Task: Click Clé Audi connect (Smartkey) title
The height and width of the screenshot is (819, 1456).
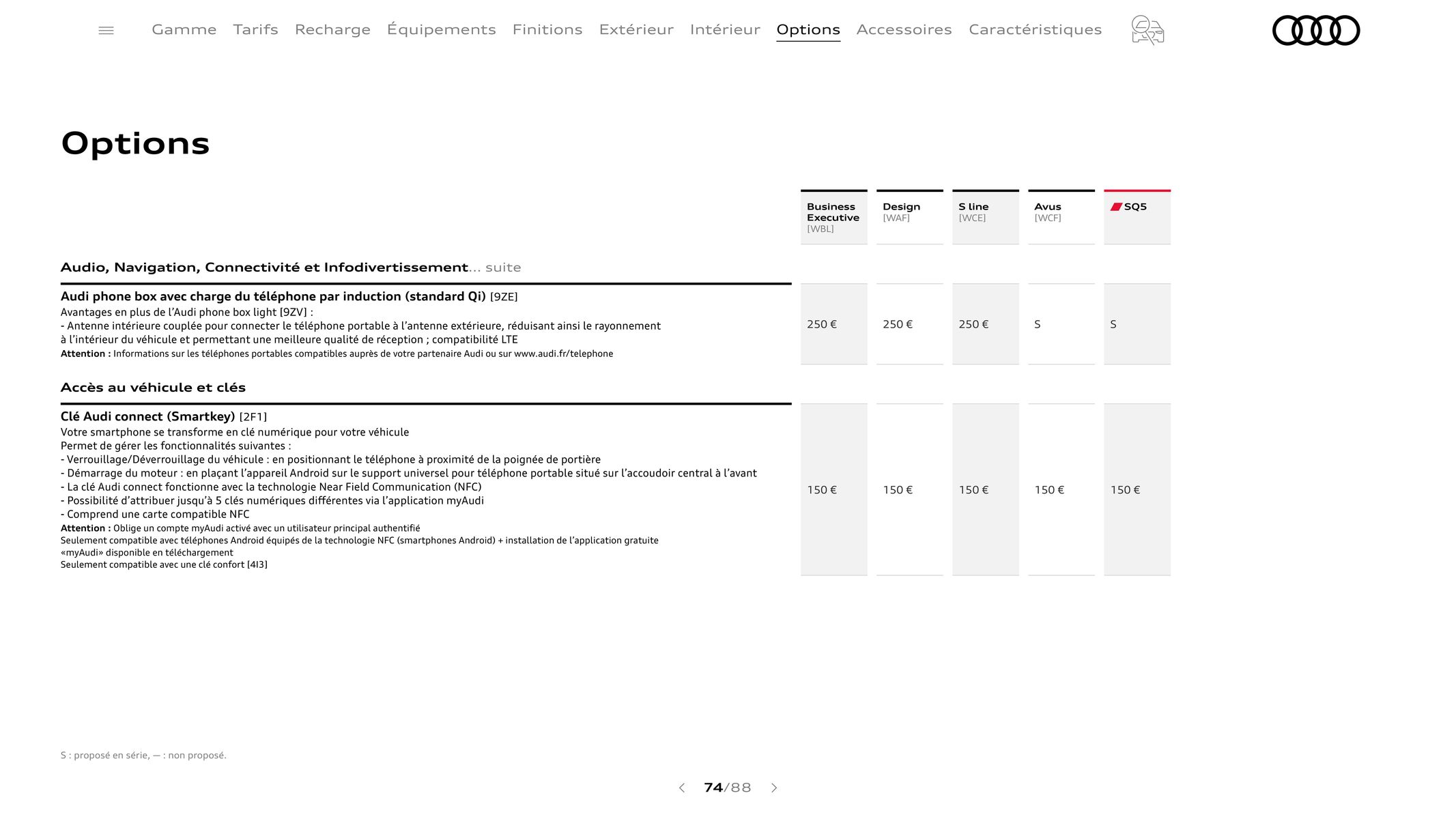Action: 164,416
